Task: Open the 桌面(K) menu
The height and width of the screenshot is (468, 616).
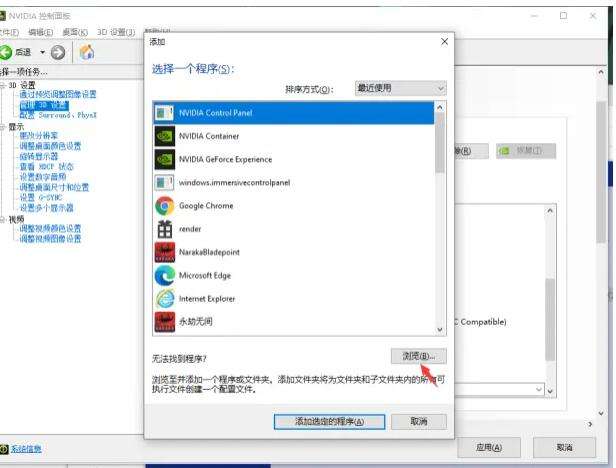Action: tap(75, 32)
